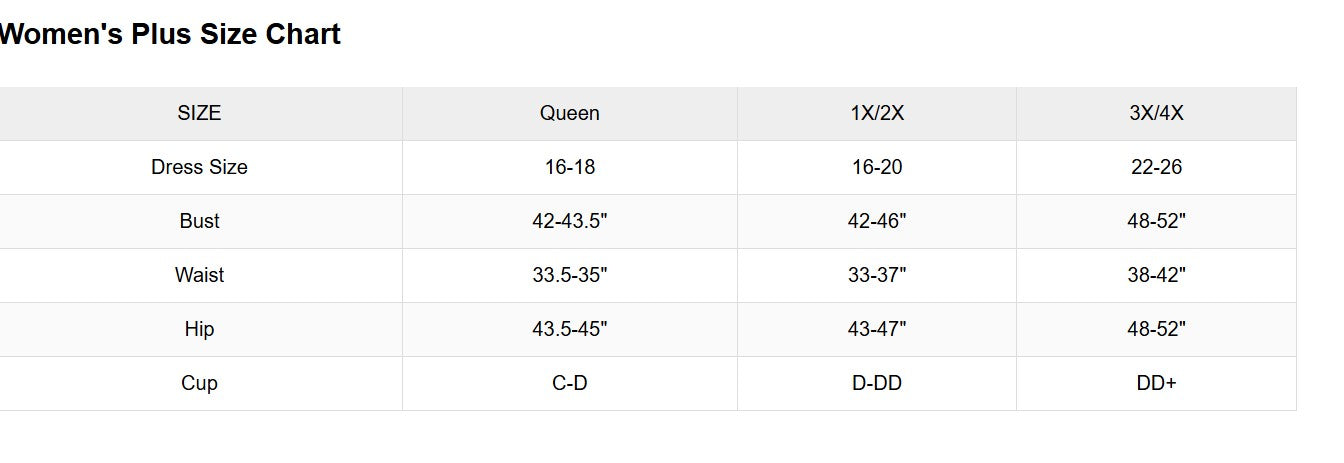Image resolution: width=1344 pixels, height=463 pixels.
Task: Click the D-DD cup cell
Action: click(877, 383)
